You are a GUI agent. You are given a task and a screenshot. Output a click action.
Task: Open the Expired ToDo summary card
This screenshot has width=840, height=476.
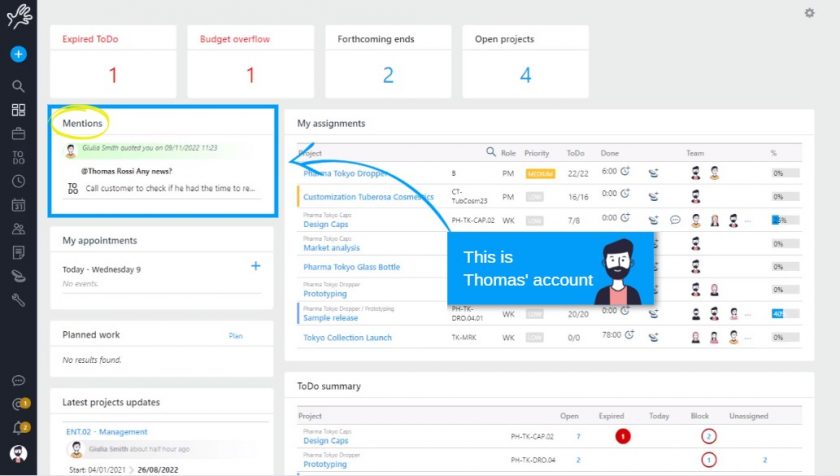[113, 62]
